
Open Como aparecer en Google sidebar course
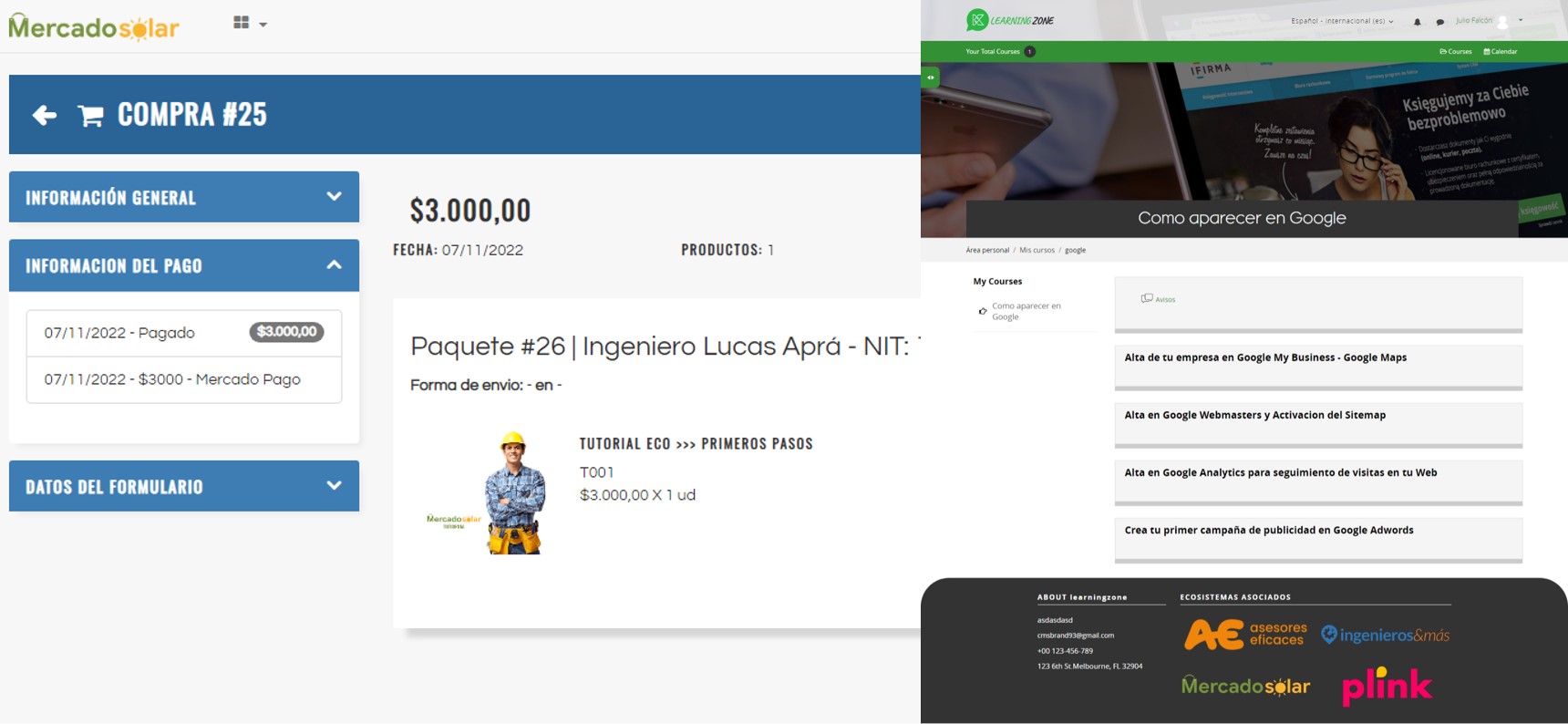point(1026,311)
